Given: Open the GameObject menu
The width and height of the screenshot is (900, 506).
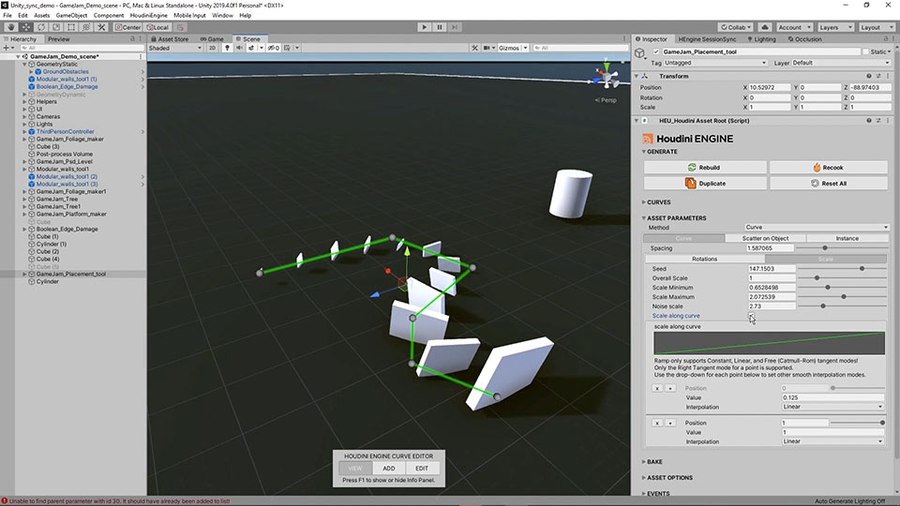Looking at the screenshot, I should click(x=72, y=15).
